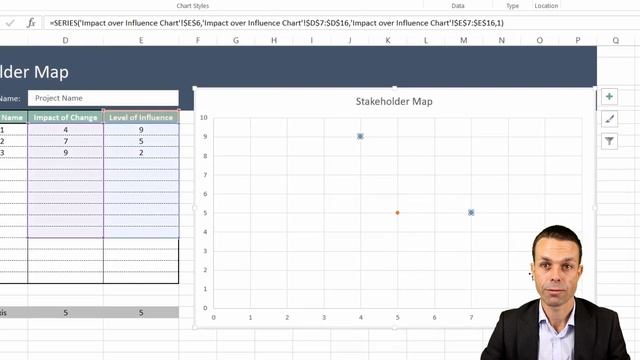Image resolution: width=640 pixels, height=360 pixels.
Task: Click the Insert Function fx icon
Action: click(31, 23)
